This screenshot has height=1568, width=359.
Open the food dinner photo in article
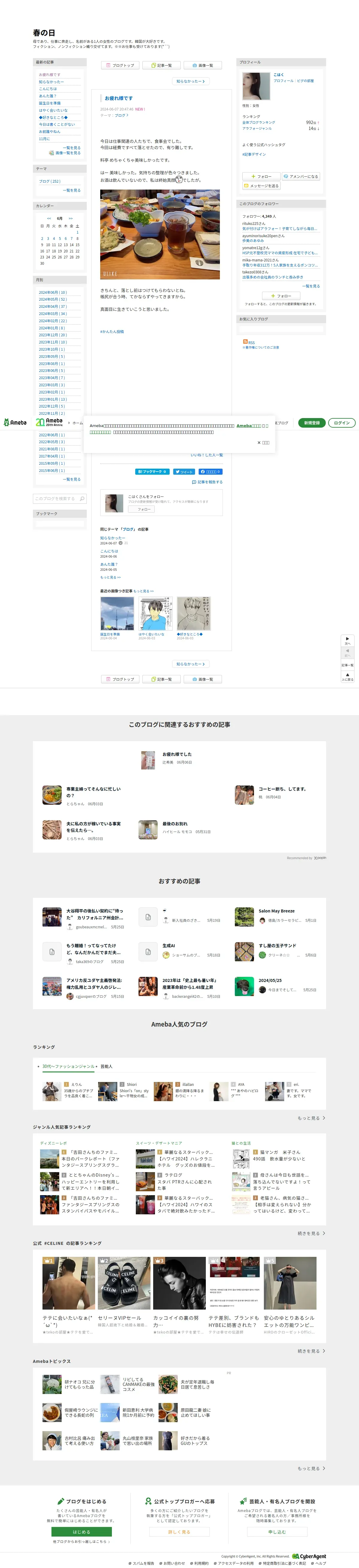coord(160,234)
